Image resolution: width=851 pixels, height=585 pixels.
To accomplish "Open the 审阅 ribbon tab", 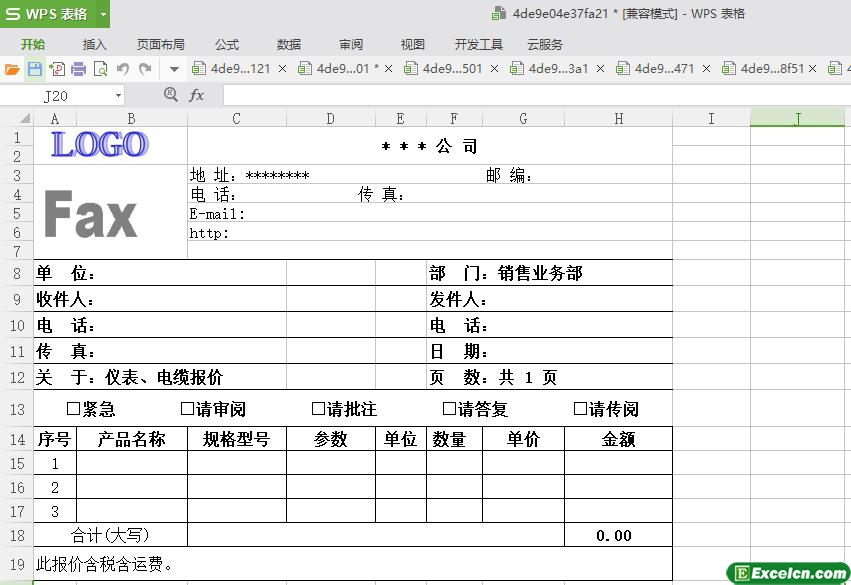I will pos(351,44).
